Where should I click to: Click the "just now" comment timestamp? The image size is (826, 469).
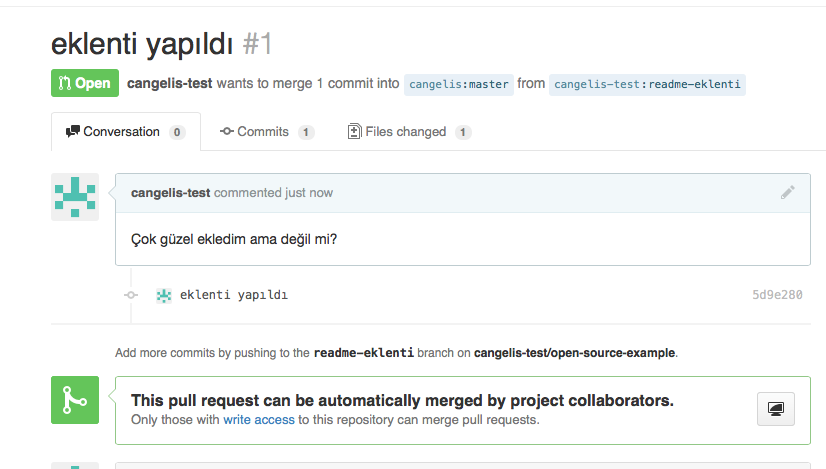(x=309, y=192)
